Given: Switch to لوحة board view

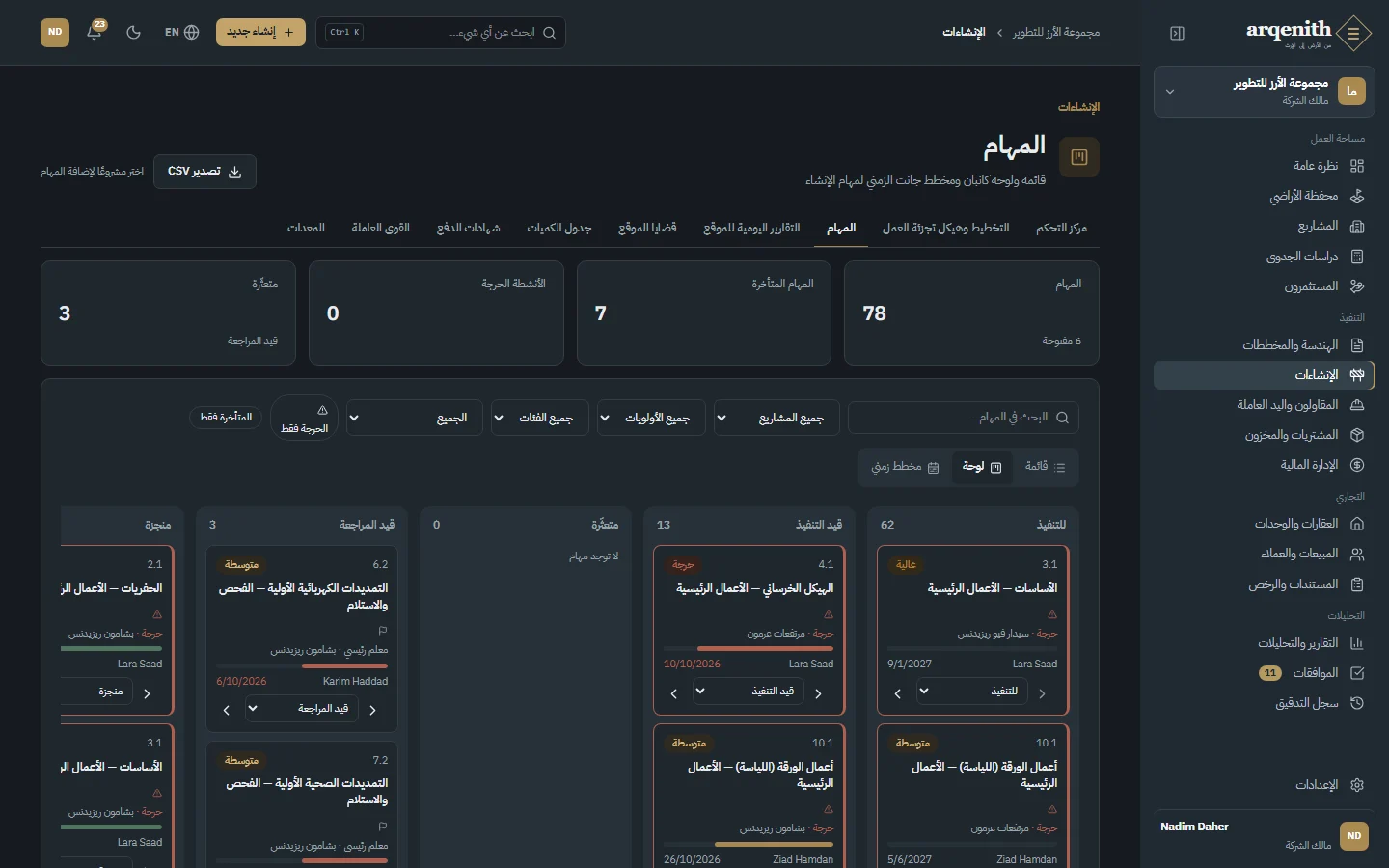Looking at the screenshot, I should click(x=982, y=467).
